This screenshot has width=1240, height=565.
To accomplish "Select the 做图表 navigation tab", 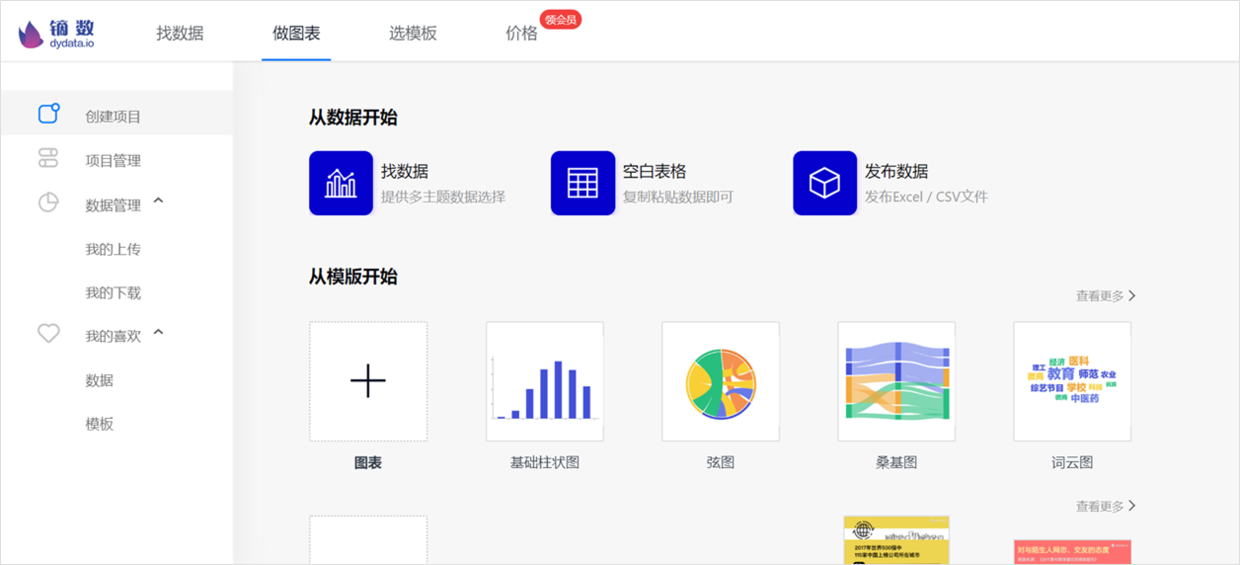I will (296, 33).
